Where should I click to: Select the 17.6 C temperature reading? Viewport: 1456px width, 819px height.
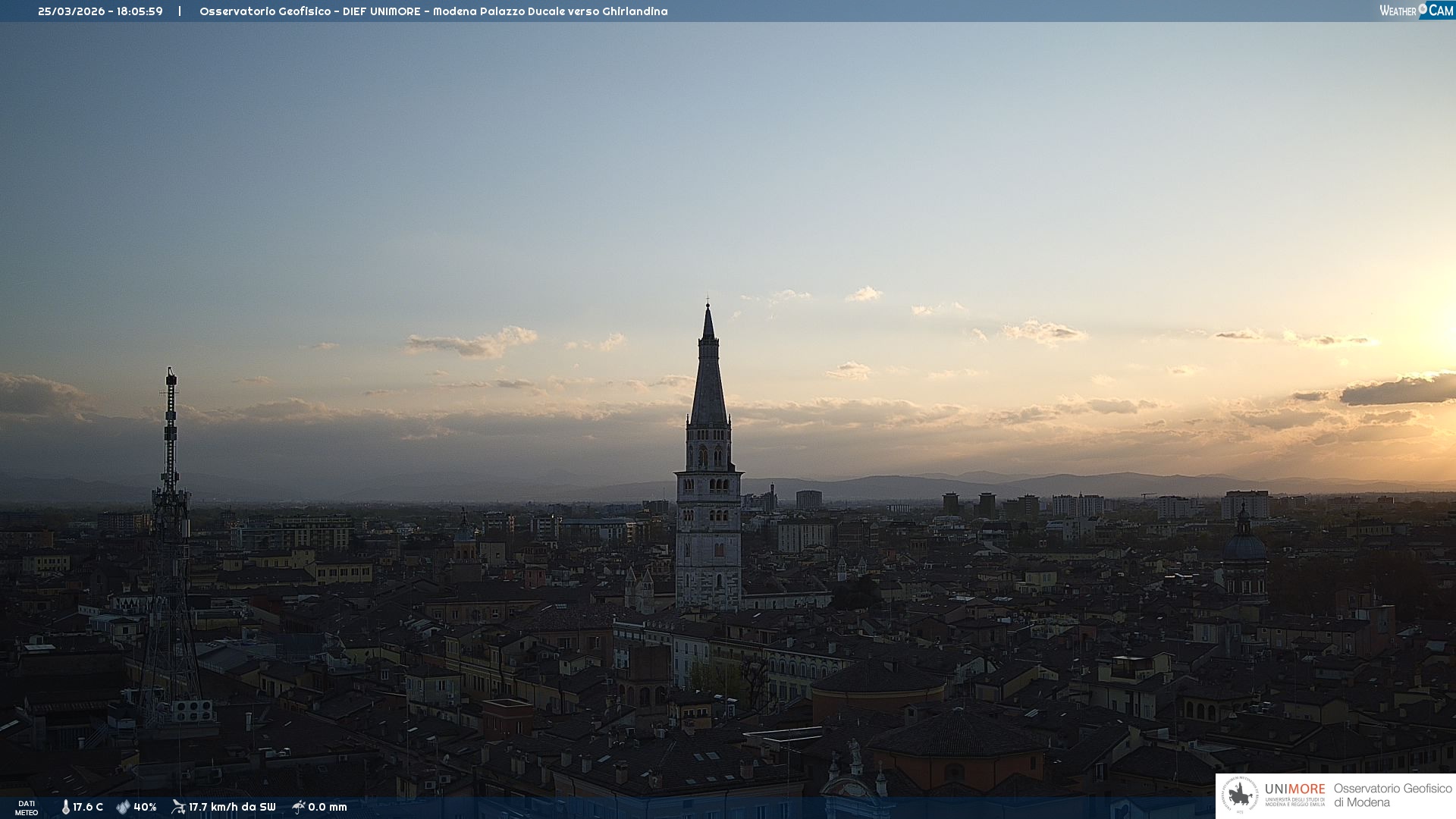[x=88, y=808]
